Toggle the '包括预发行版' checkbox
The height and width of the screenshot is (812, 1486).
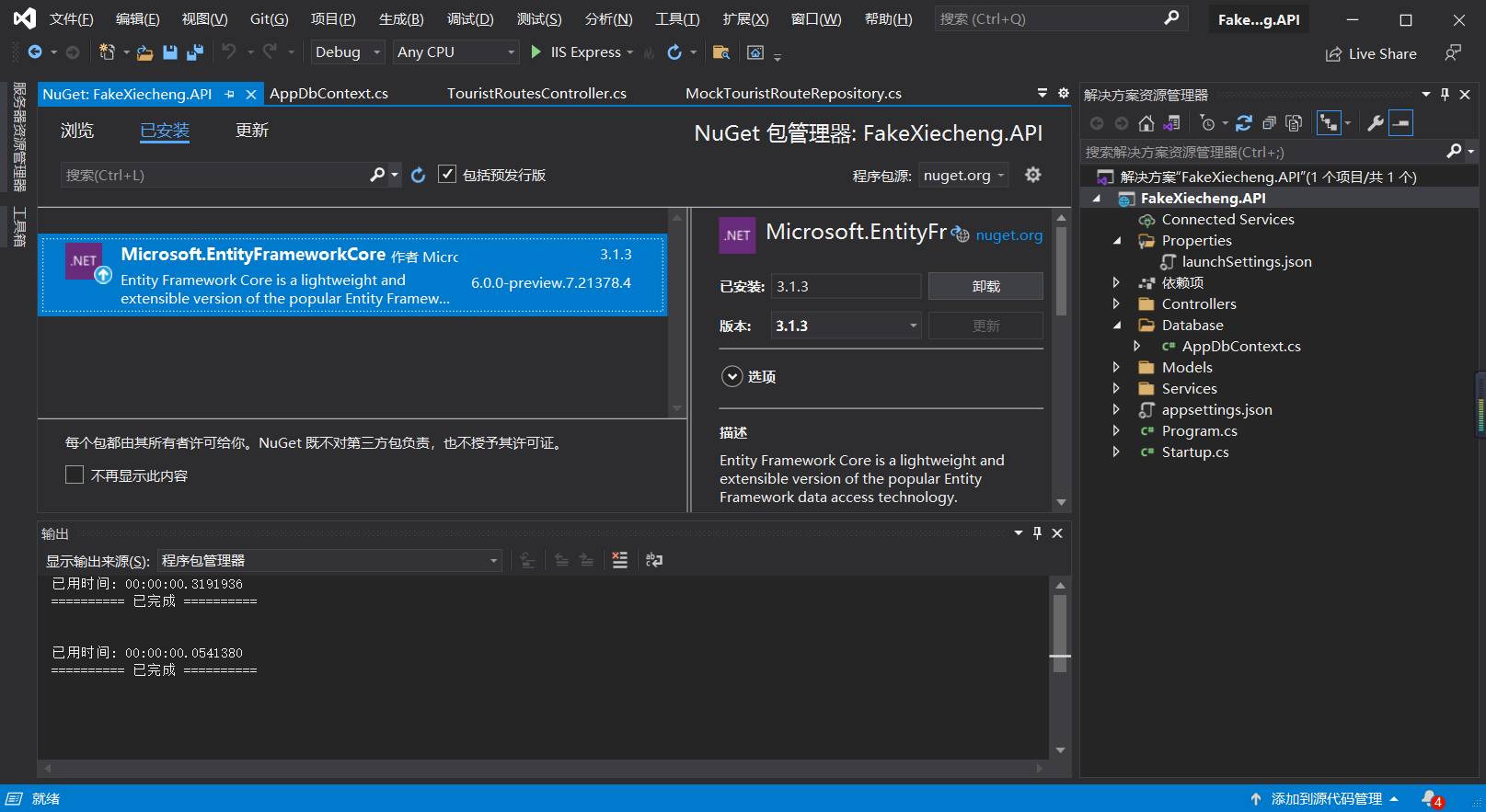[x=447, y=174]
